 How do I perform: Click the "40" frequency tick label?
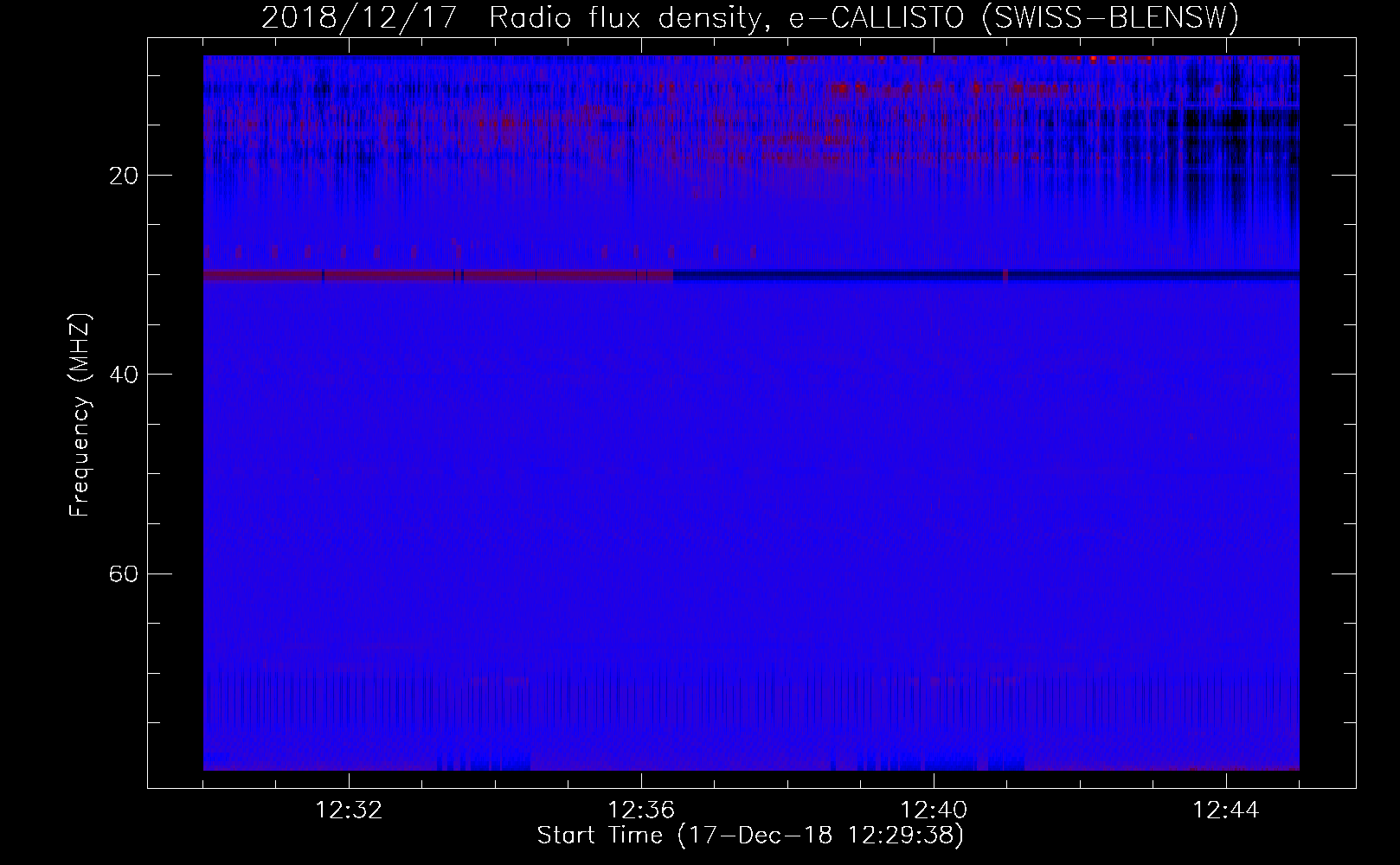tap(125, 375)
